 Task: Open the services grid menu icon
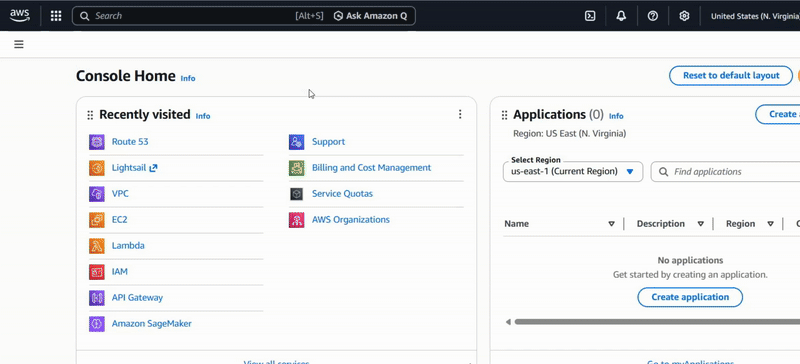[56, 16]
